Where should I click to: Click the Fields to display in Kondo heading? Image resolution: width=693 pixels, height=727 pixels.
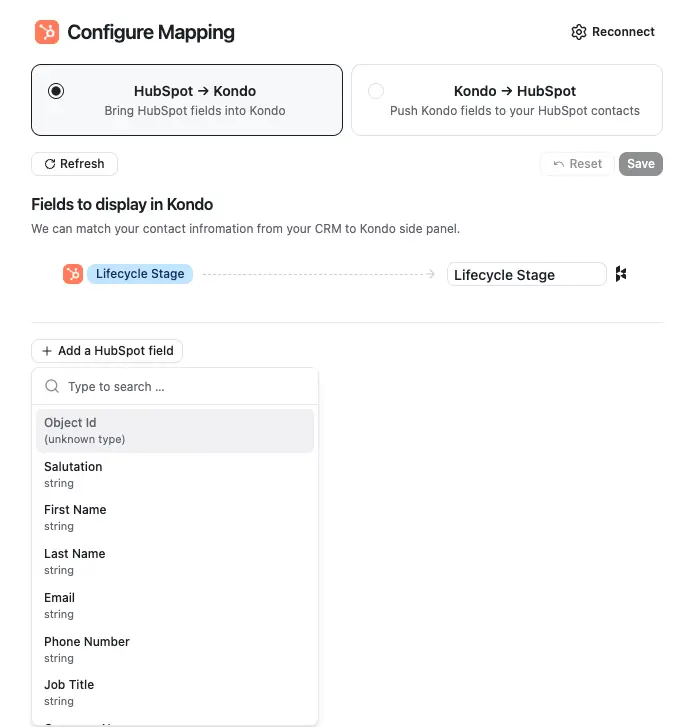(x=122, y=204)
